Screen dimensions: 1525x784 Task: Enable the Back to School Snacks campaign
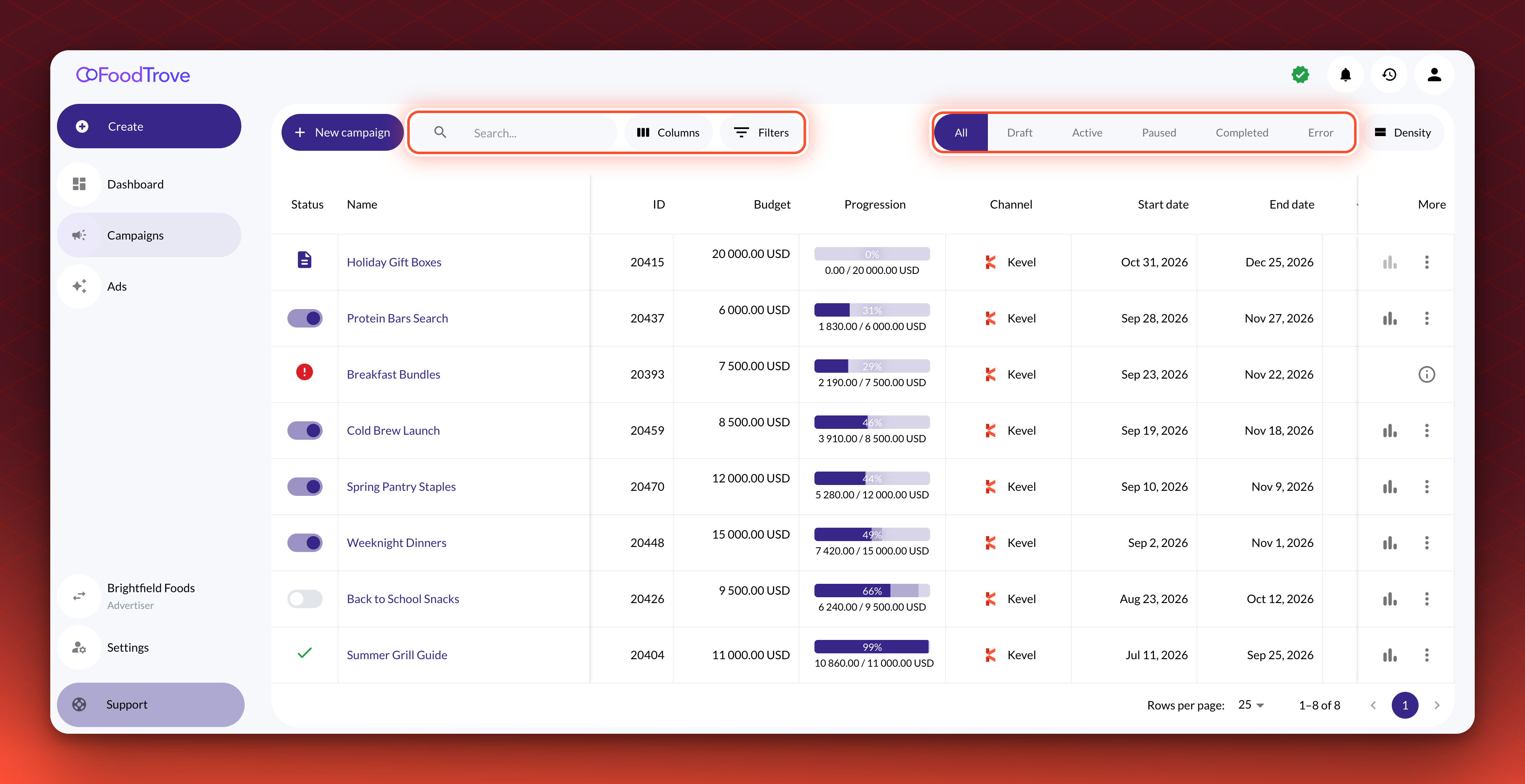coord(305,599)
